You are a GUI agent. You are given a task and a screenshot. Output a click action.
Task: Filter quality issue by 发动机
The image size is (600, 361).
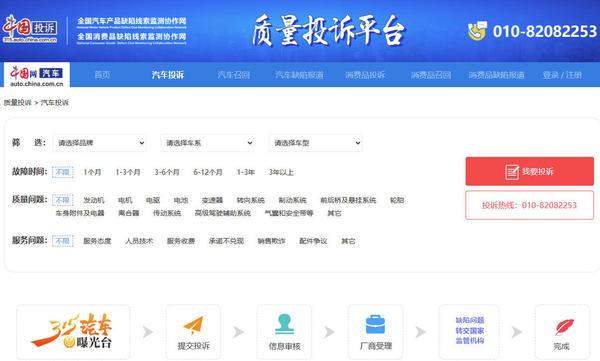coord(94,200)
